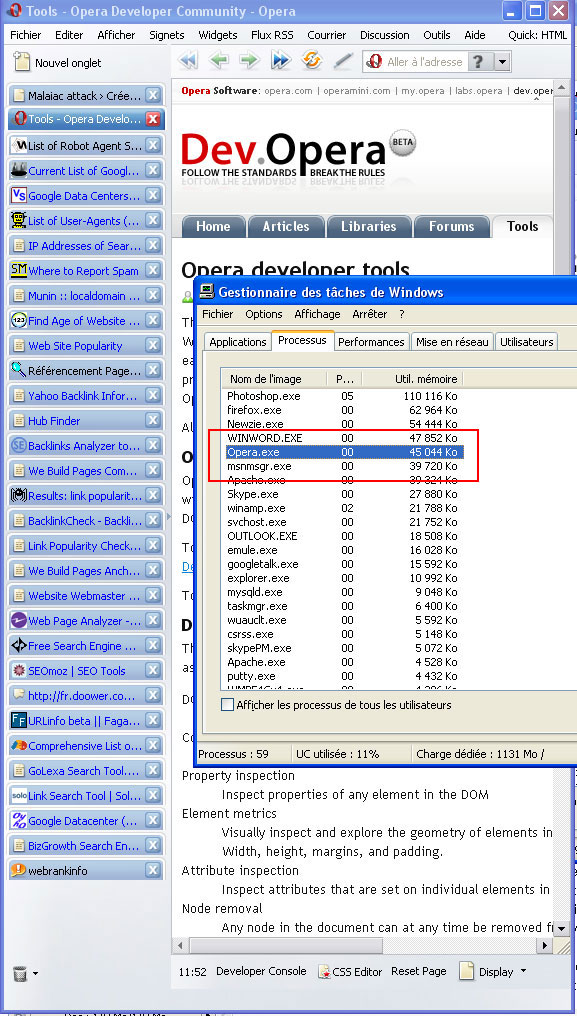Select Skype.exe process row
The height and width of the screenshot is (1016, 577).
tap(344, 494)
